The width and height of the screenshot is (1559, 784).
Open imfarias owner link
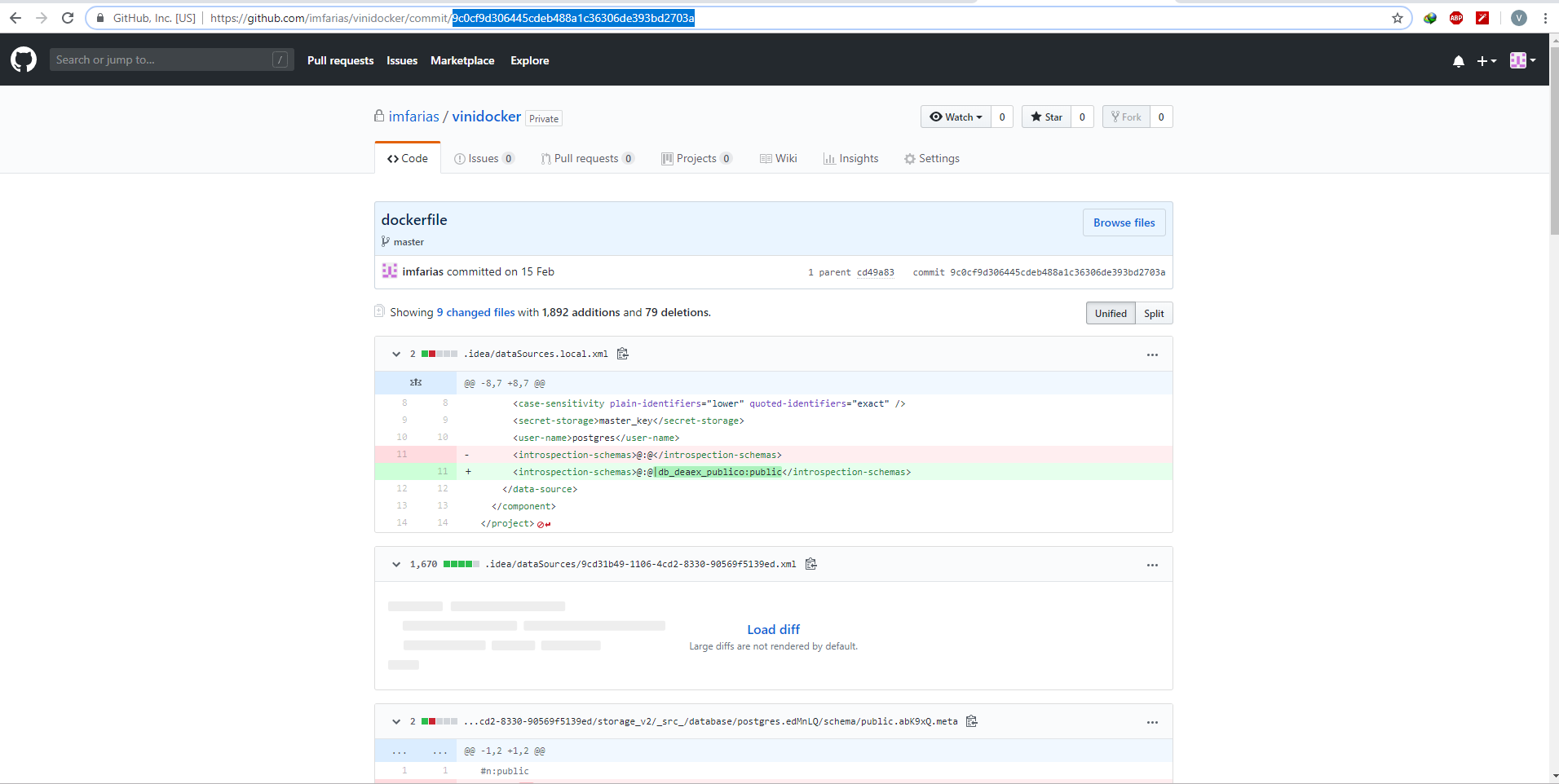coord(413,117)
